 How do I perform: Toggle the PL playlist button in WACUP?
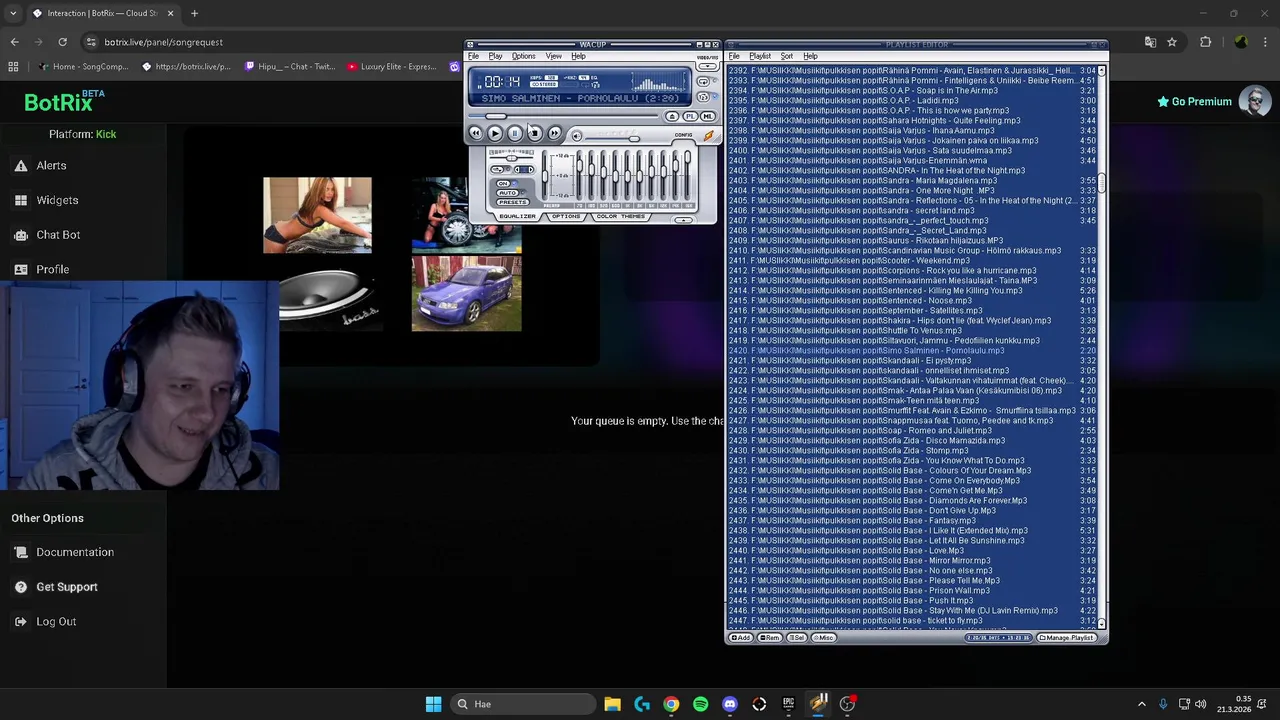(x=690, y=117)
